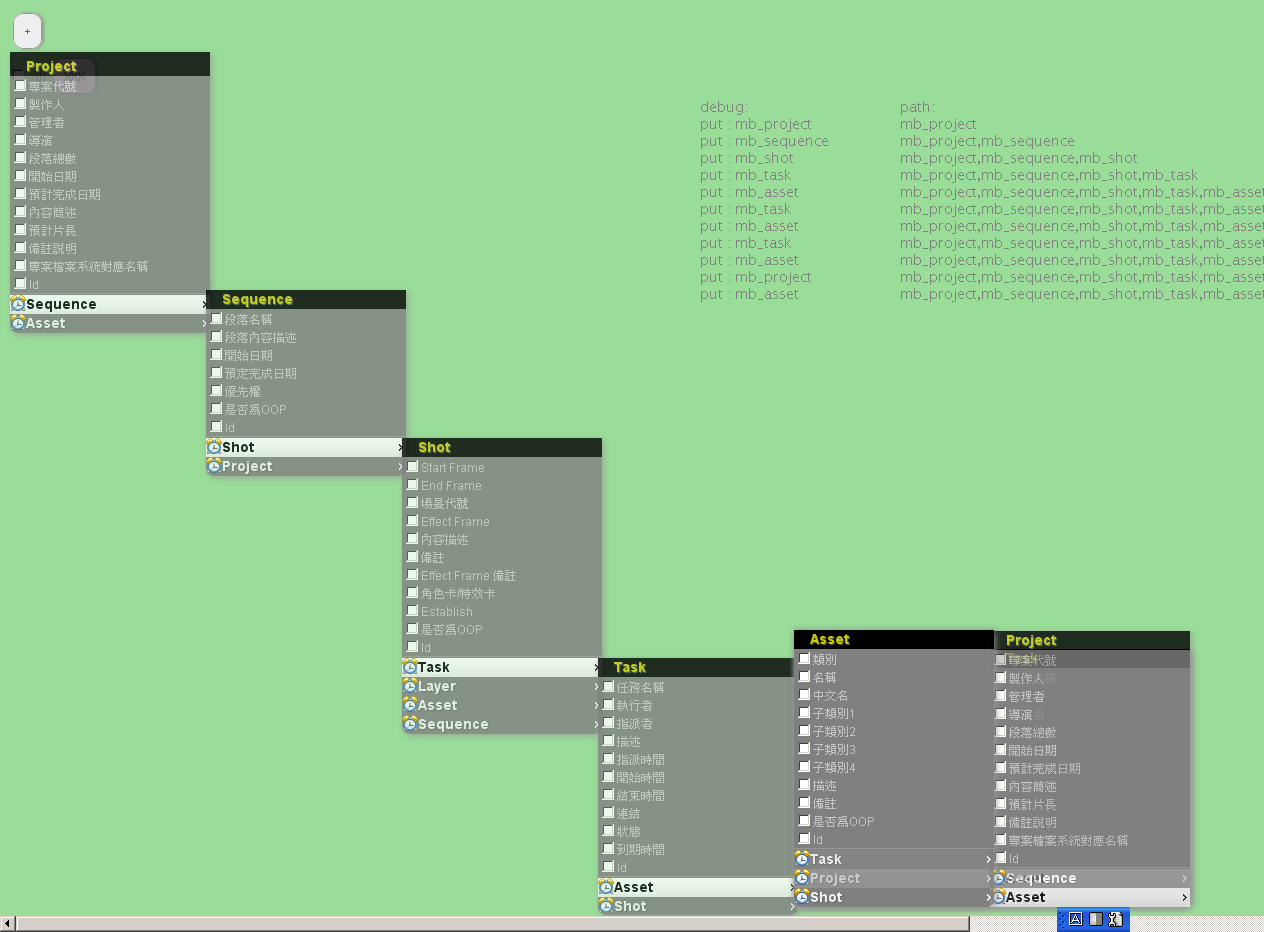Tick the 優先權 checkbox in Sequence menu
This screenshot has height=932, width=1264.
217,391
